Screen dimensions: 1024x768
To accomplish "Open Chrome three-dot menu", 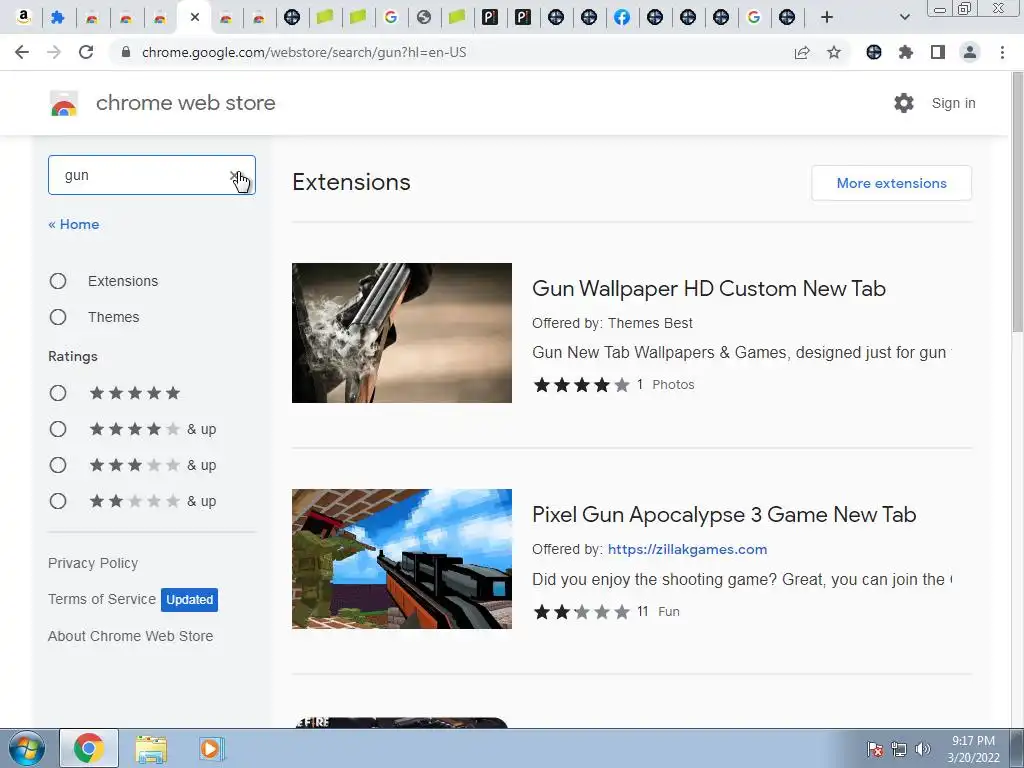I will (x=1002, y=52).
